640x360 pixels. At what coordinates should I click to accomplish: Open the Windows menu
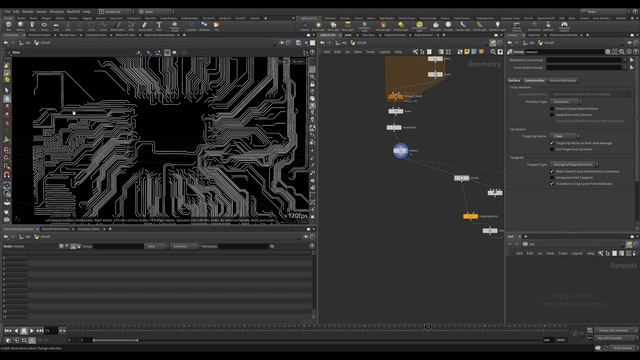[57, 12]
